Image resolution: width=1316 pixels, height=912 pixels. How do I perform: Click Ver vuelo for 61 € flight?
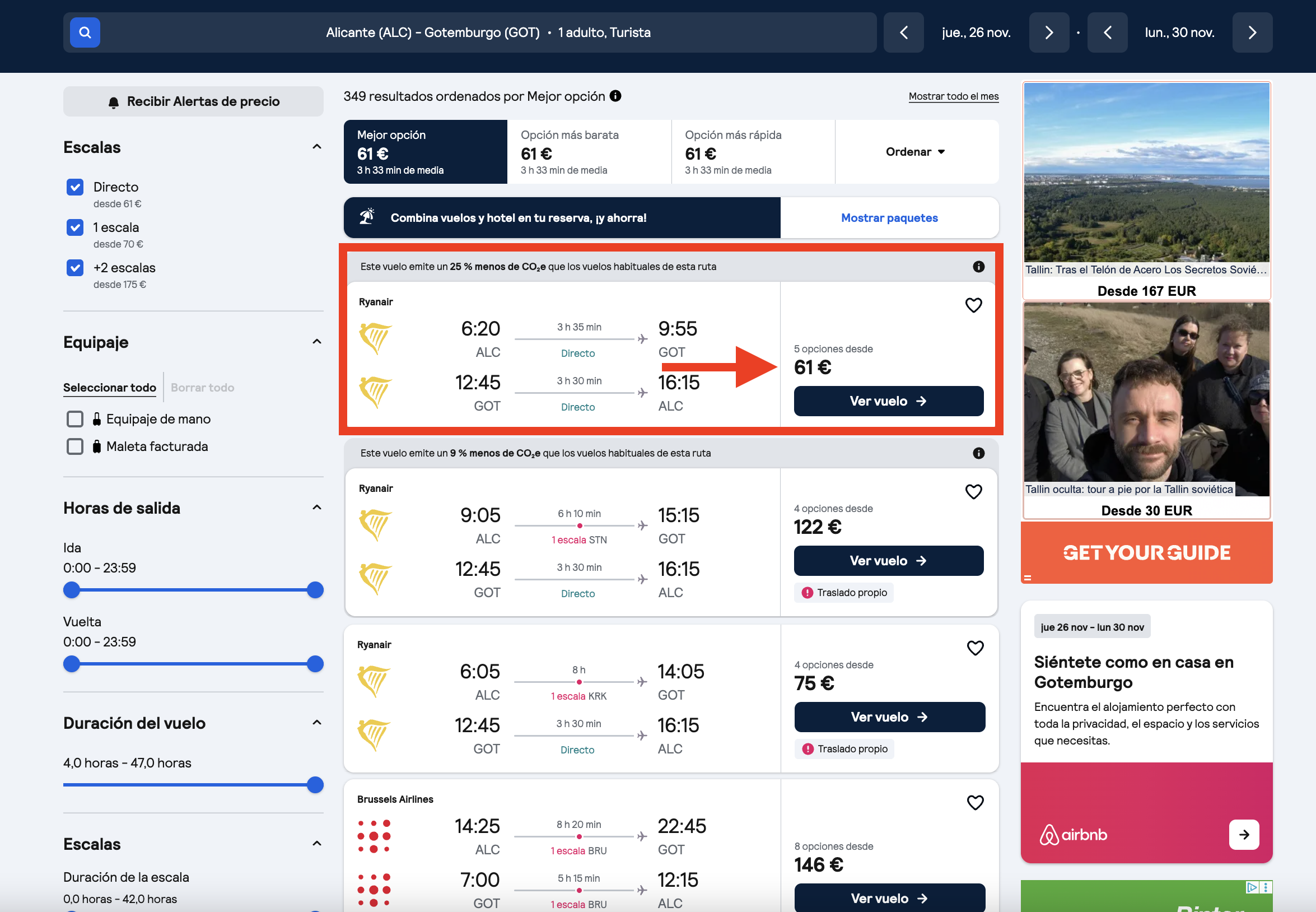[889, 401]
